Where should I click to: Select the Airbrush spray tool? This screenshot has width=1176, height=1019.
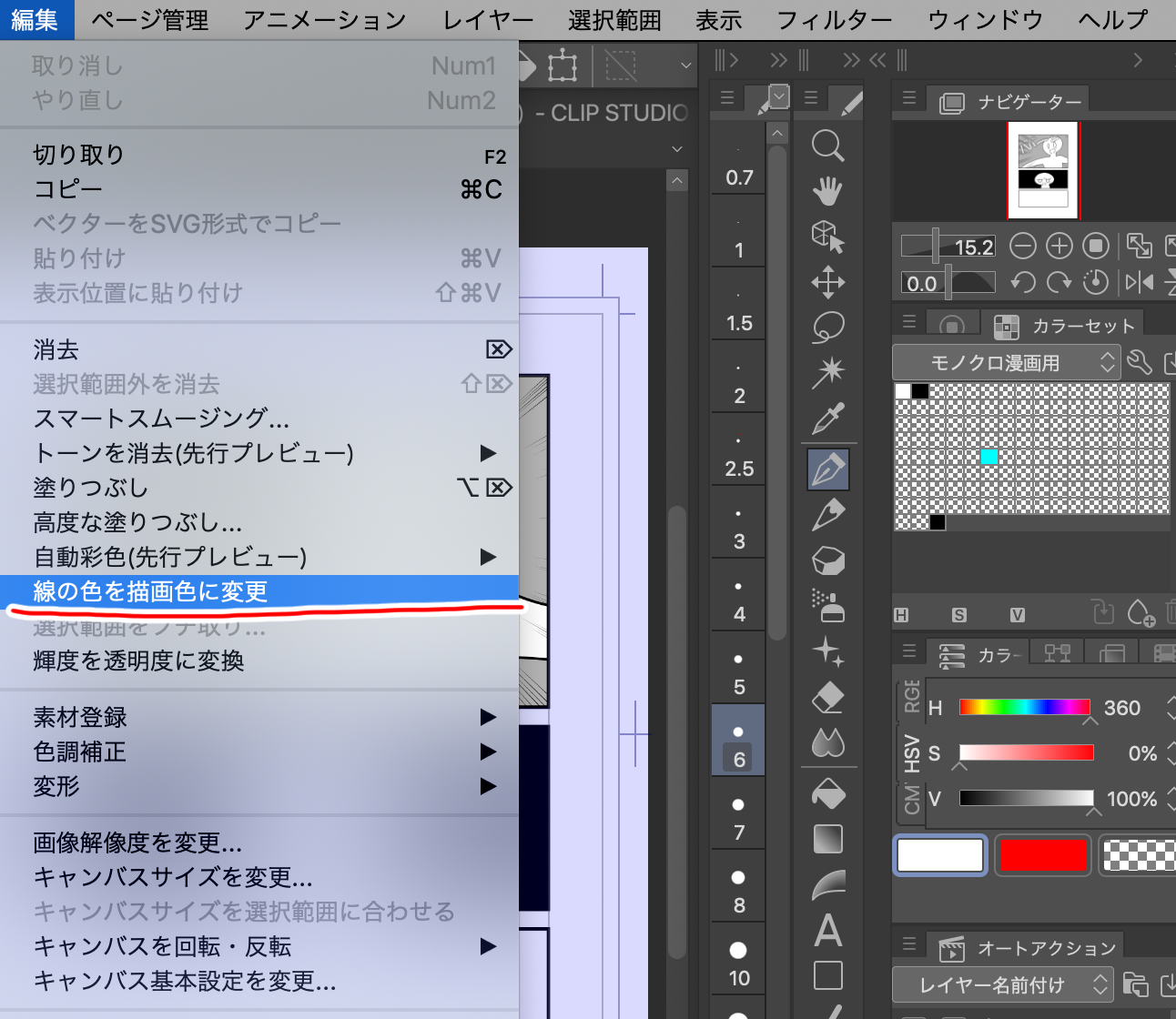tap(827, 606)
